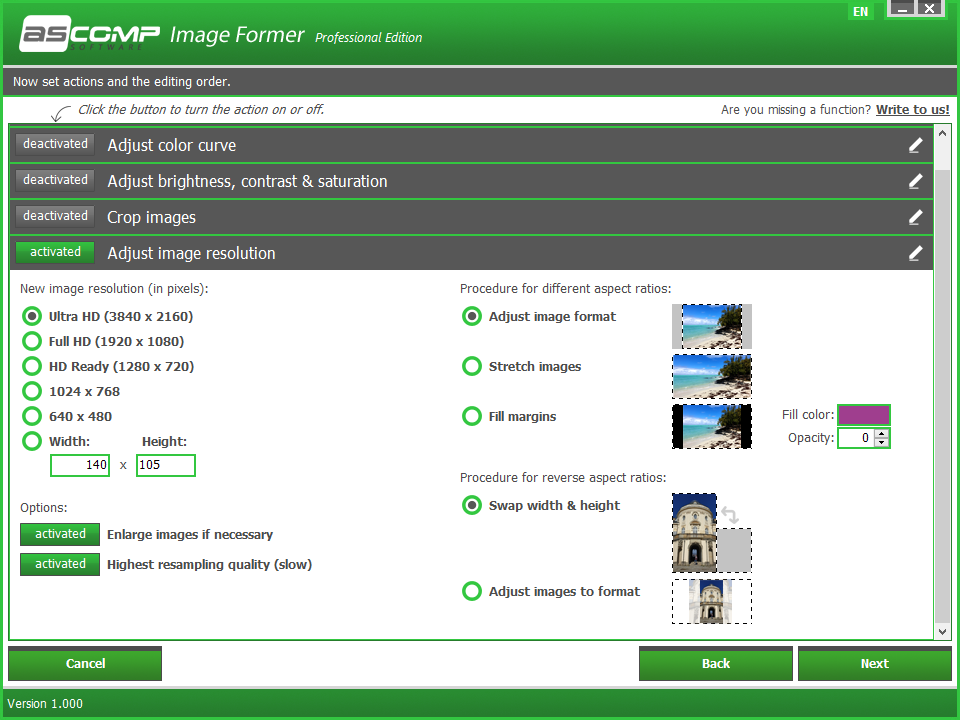
Task: Click the pencil icon on Adjust image resolution
Action: (915, 253)
